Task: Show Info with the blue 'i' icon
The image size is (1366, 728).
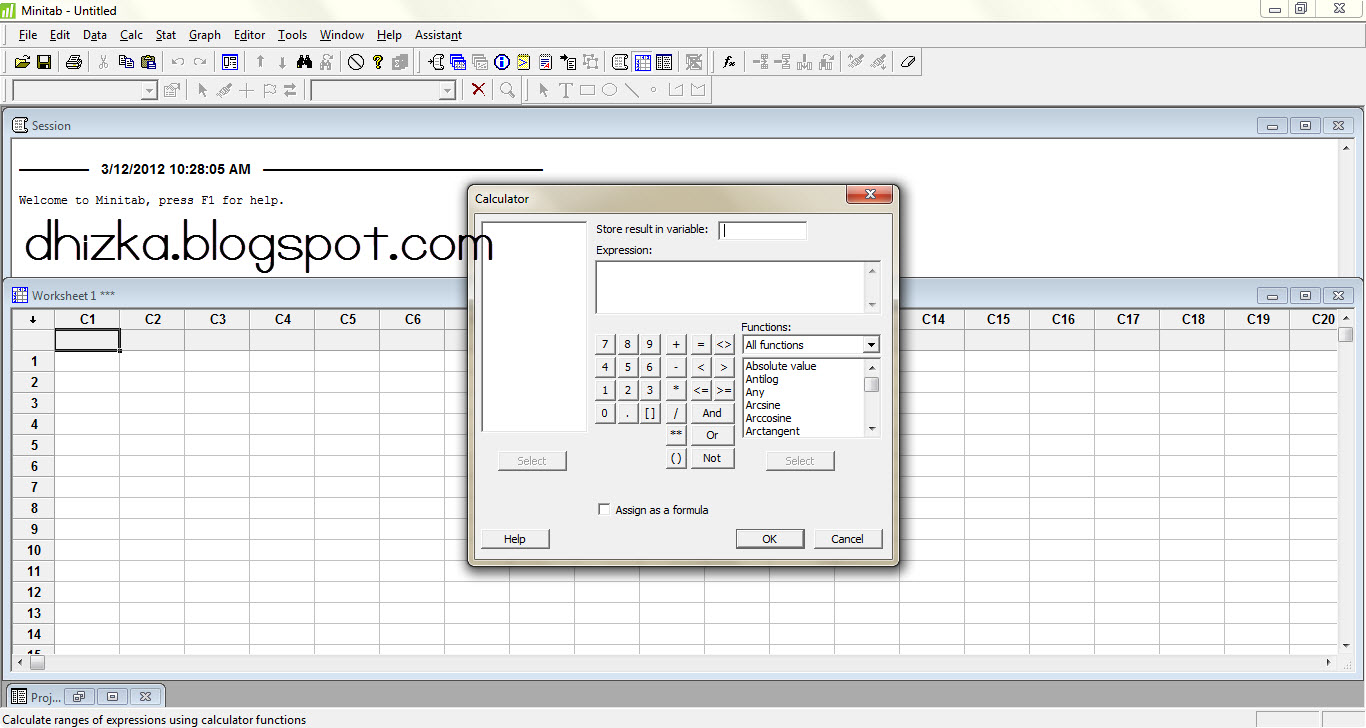Action: pyautogui.click(x=502, y=62)
